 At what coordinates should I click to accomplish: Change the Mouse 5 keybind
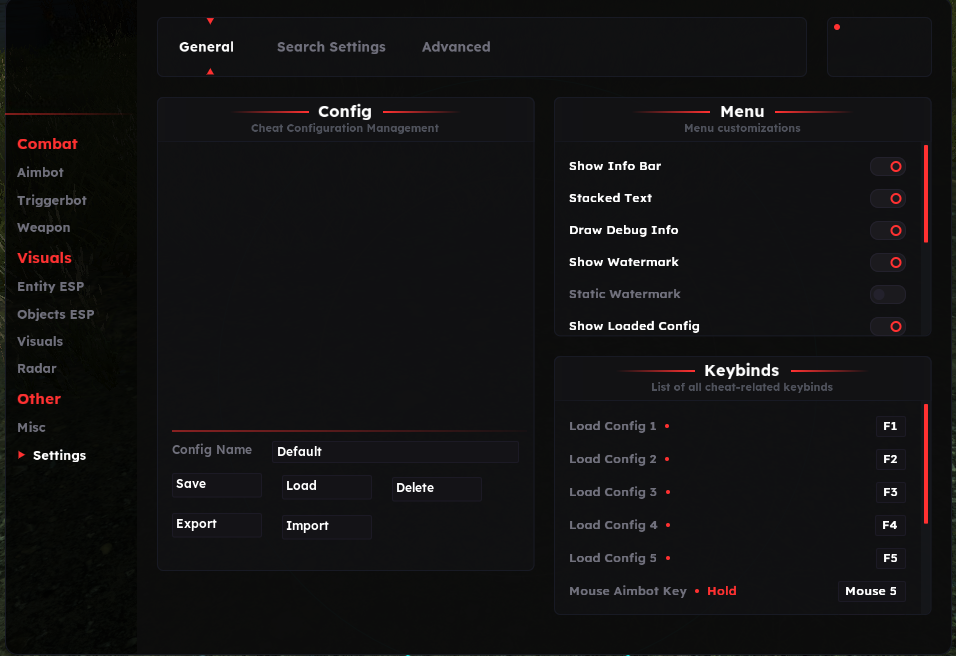pyautogui.click(x=871, y=592)
